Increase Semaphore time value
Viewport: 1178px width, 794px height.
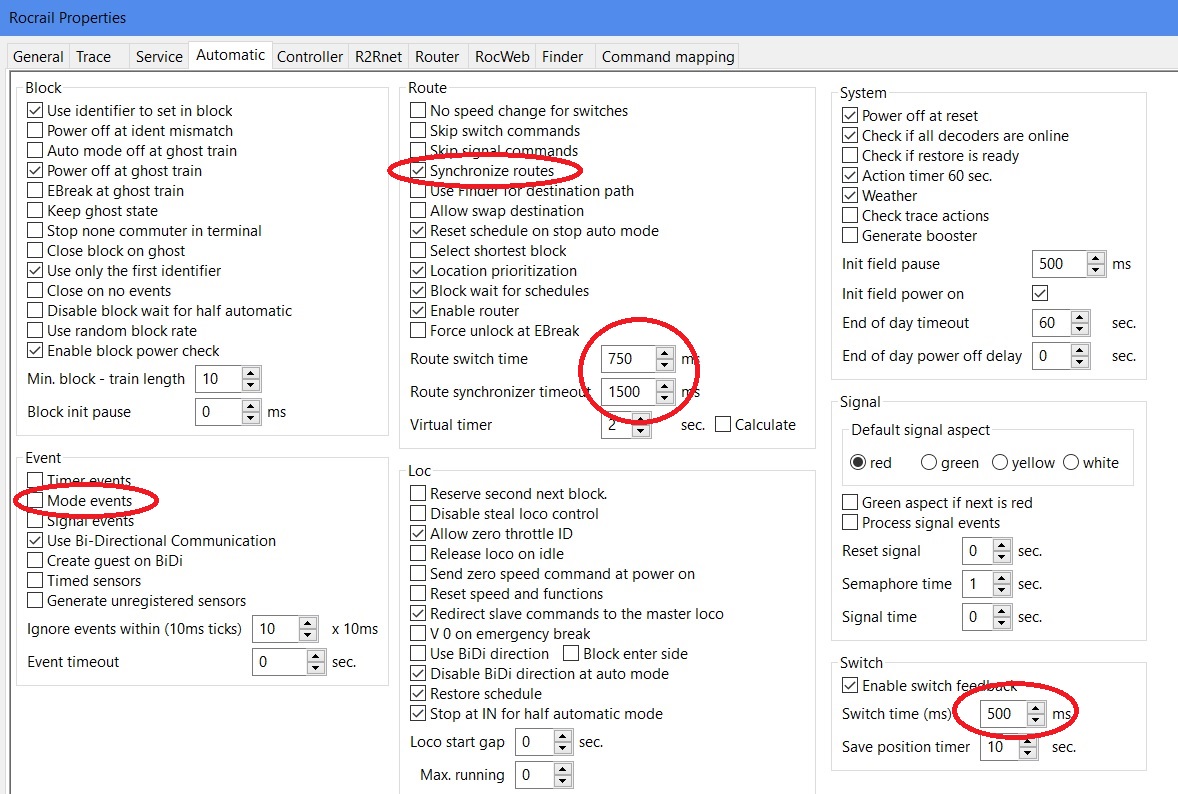[x=1001, y=578]
